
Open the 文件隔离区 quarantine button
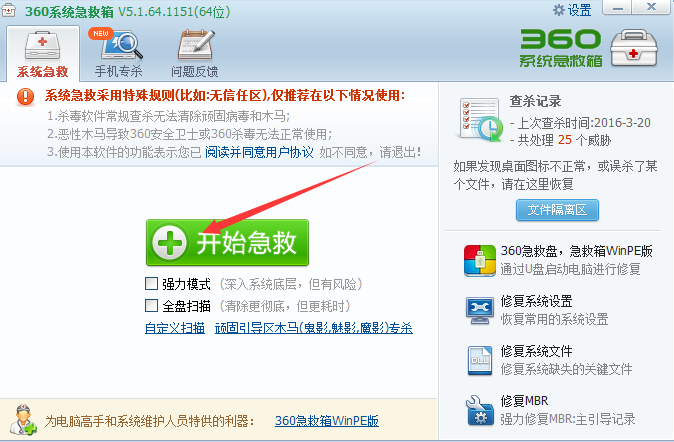click(x=557, y=210)
